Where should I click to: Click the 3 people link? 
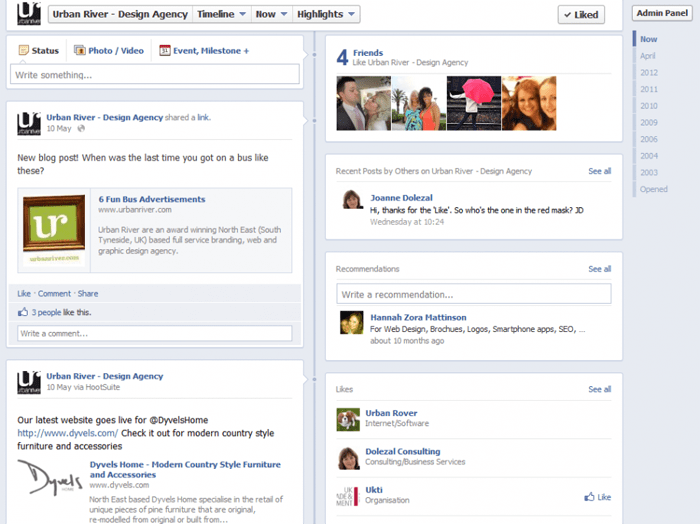click(46, 312)
